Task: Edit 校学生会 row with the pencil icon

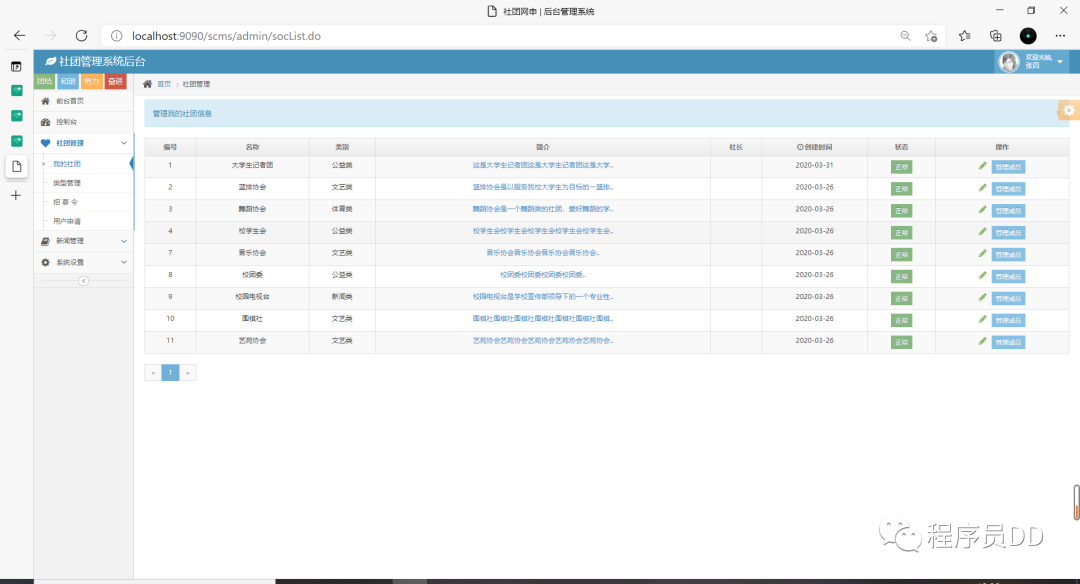Action: 982,232
